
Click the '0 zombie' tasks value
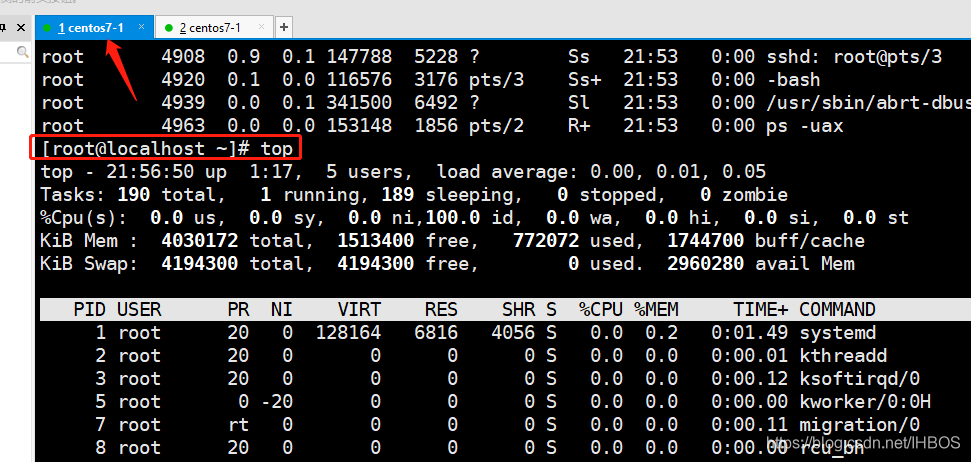(744, 195)
